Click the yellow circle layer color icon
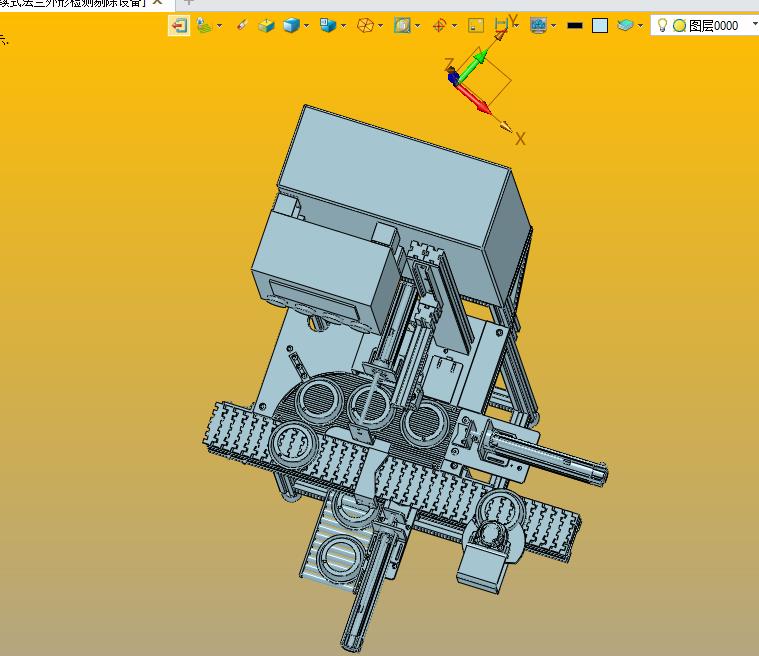 680,26
